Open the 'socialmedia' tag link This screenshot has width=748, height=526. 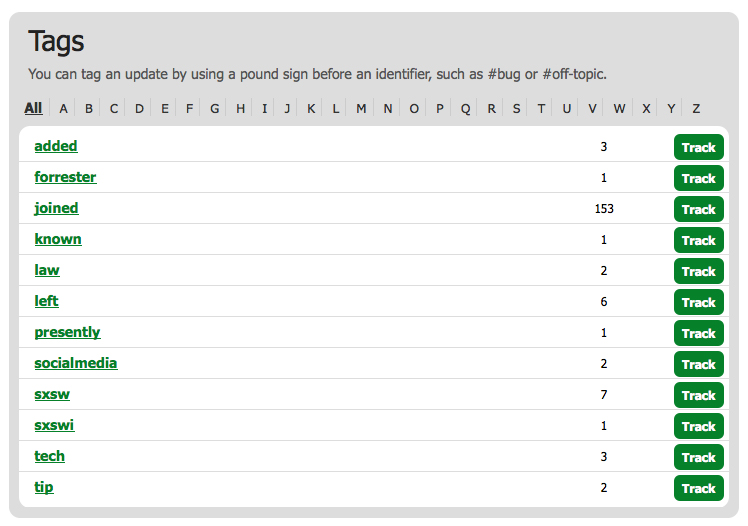pos(76,363)
